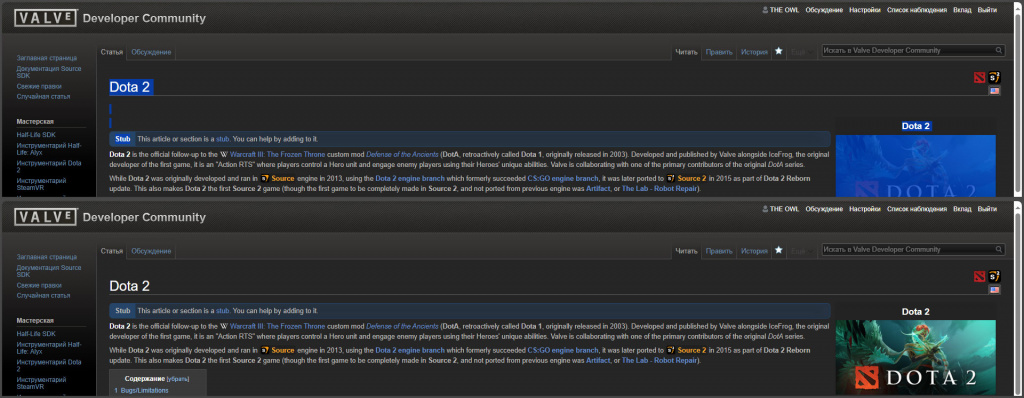Open Инструментарий Dota 2 in the lower sidebar

pos(49,365)
